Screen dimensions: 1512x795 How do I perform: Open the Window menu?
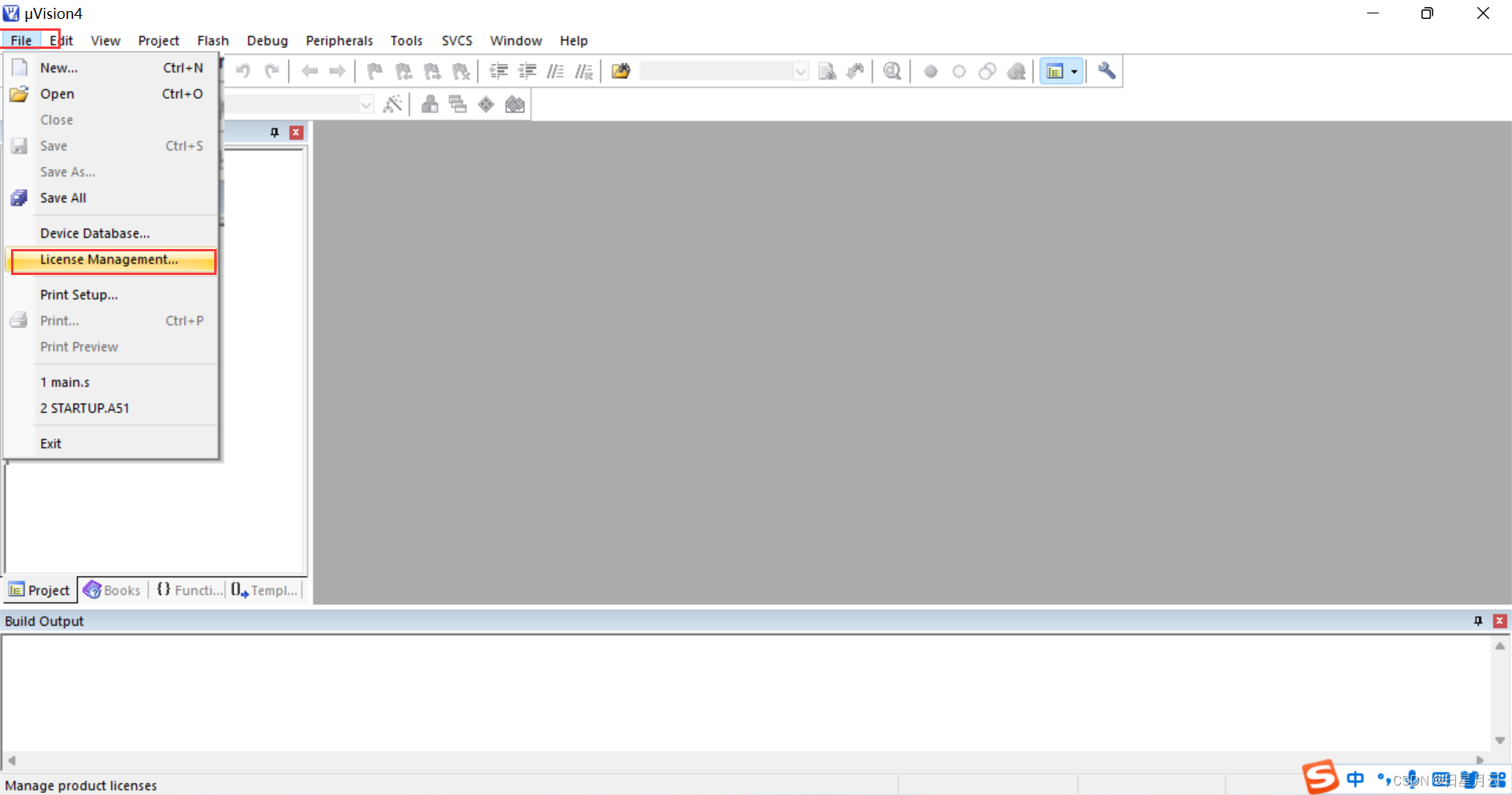(x=516, y=41)
